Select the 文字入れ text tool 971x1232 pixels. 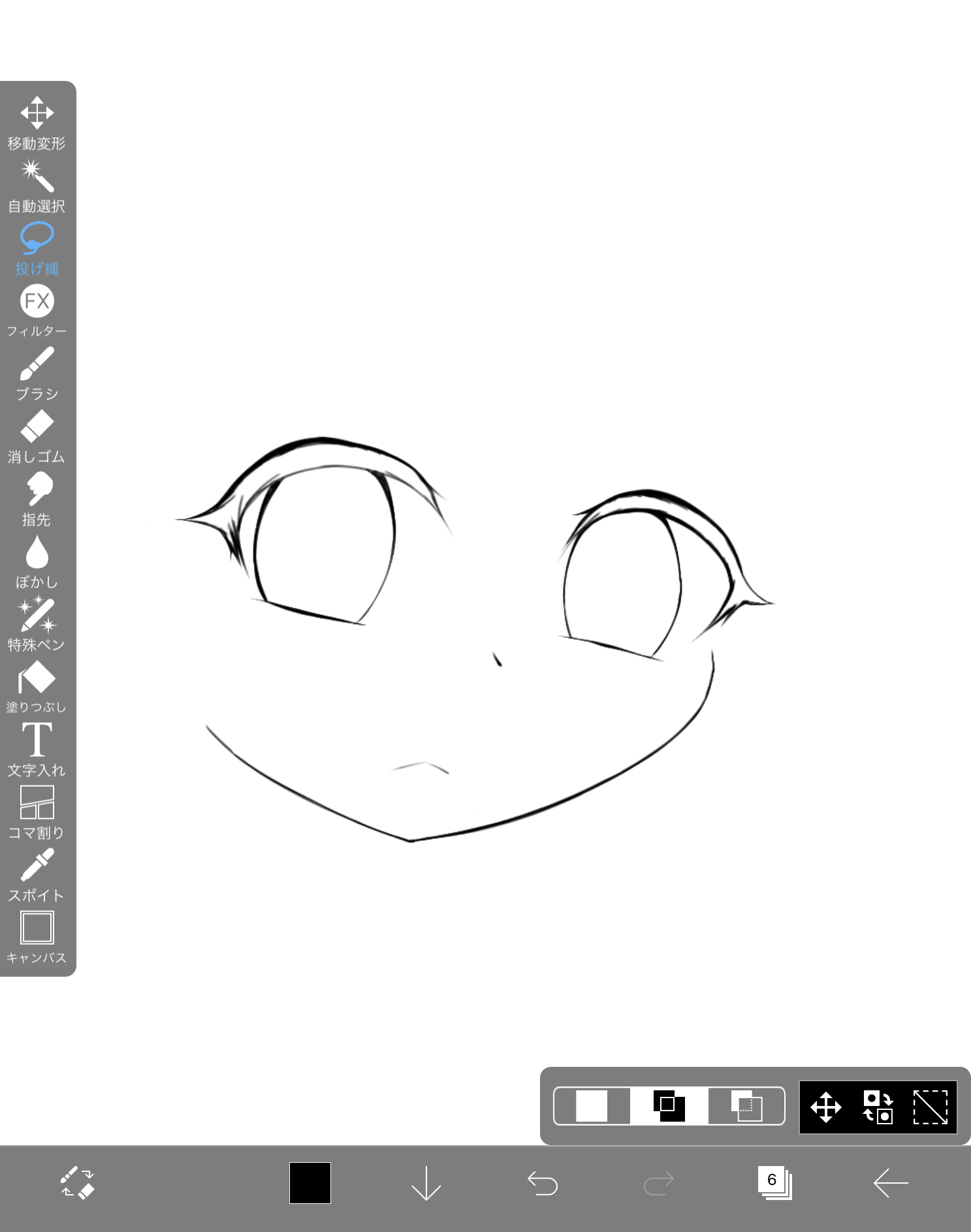click(x=37, y=750)
